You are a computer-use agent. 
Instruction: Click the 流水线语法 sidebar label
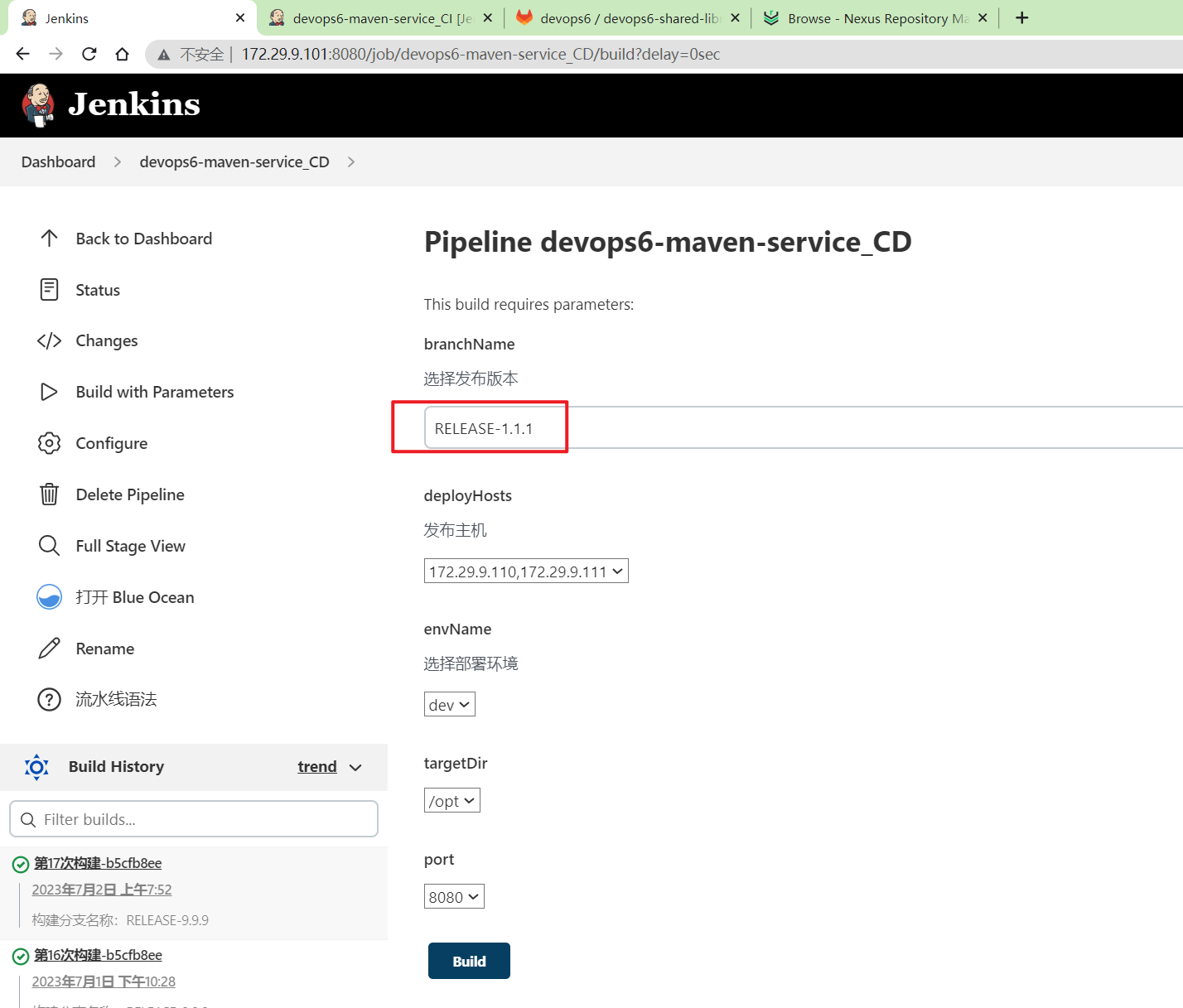click(116, 699)
